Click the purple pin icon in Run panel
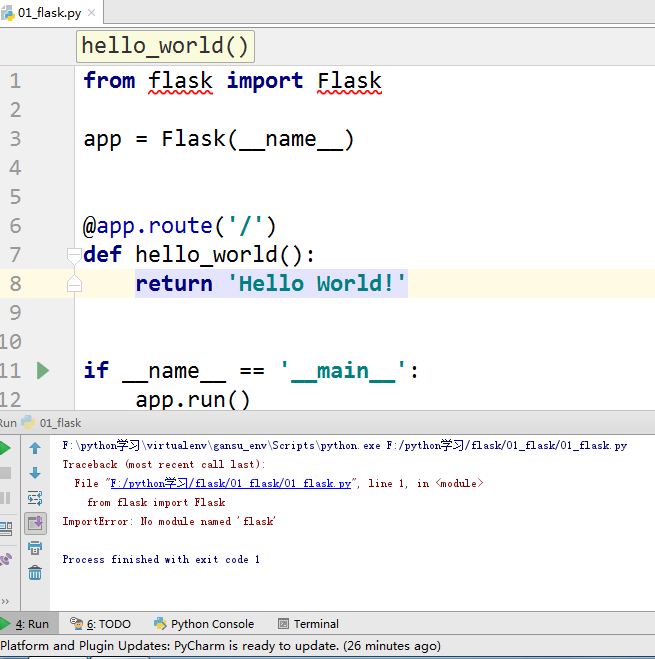 tap(5, 559)
